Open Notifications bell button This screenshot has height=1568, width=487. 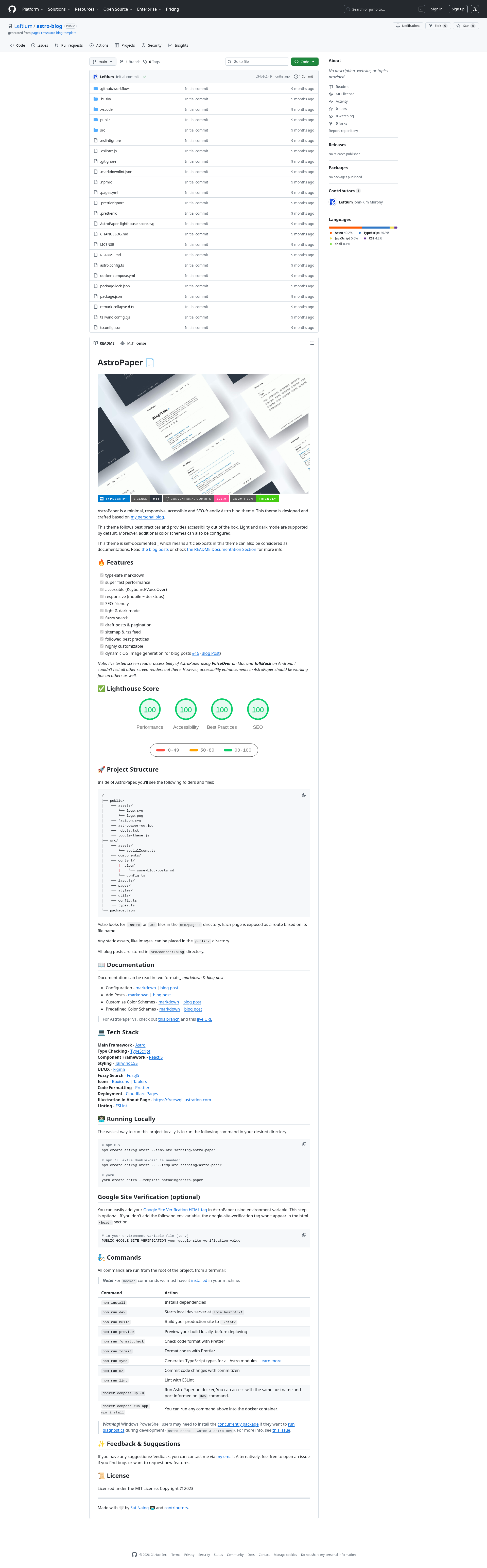click(408, 26)
